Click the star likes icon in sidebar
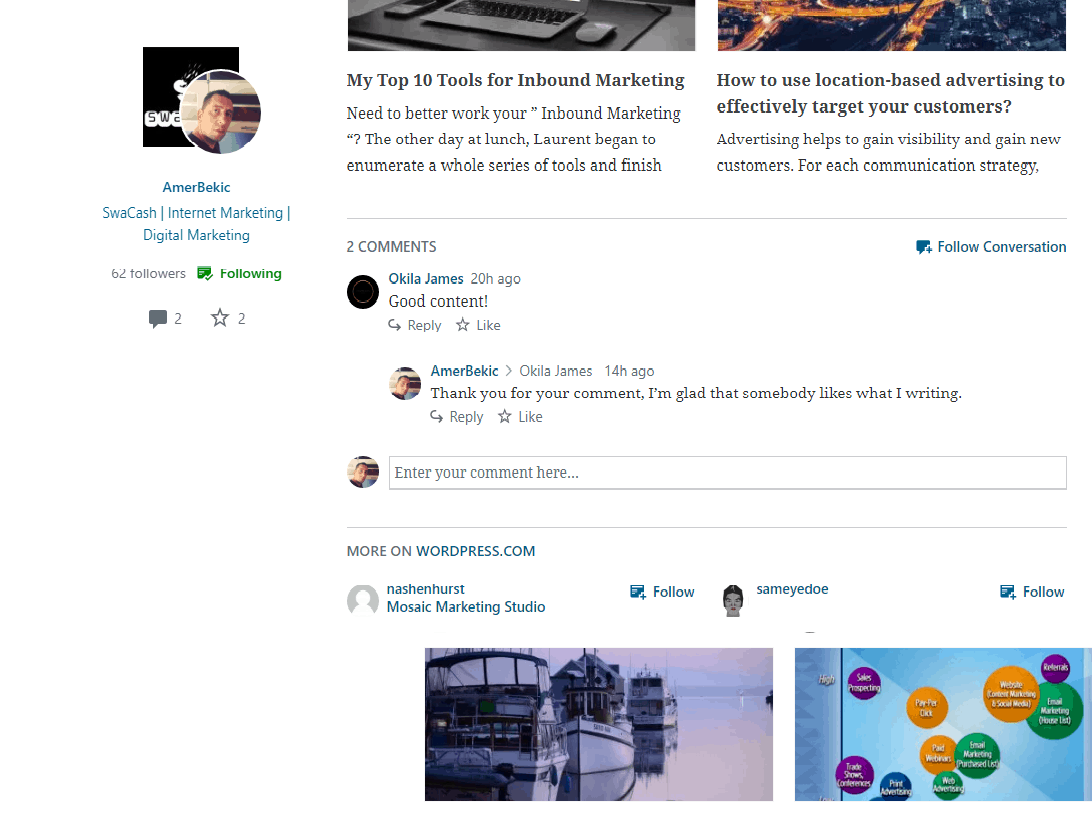The image size is (1092, 819). [220, 318]
